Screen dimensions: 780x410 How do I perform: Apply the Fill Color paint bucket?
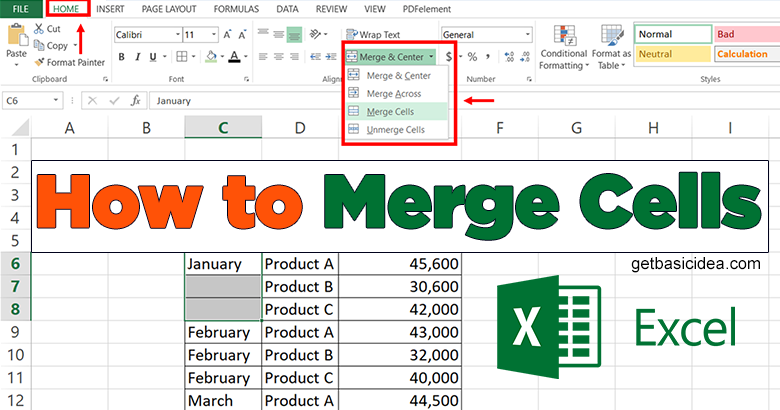(211, 56)
